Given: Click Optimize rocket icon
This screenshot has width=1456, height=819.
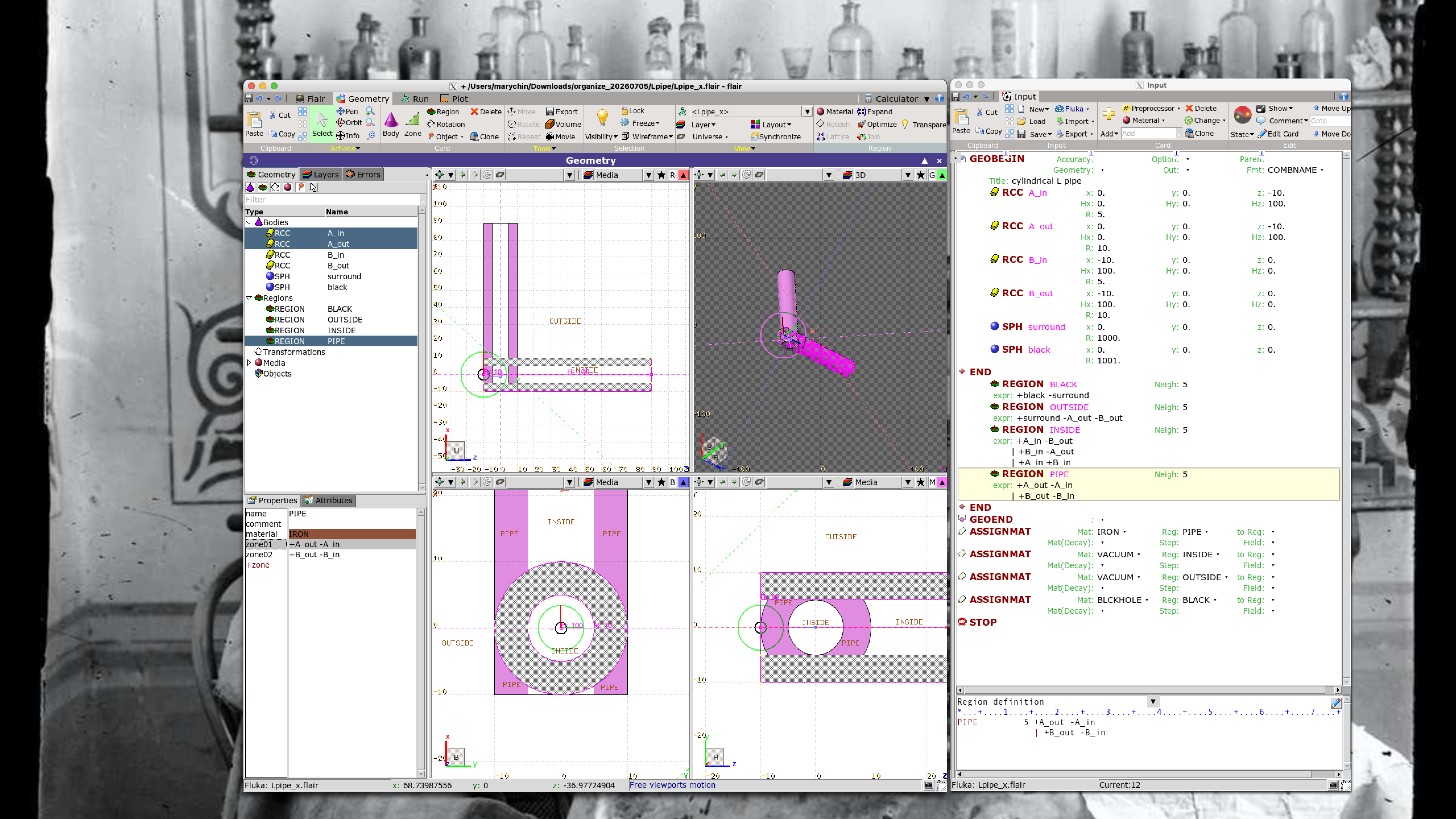Looking at the screenshot, I should [x=877, y=124].
